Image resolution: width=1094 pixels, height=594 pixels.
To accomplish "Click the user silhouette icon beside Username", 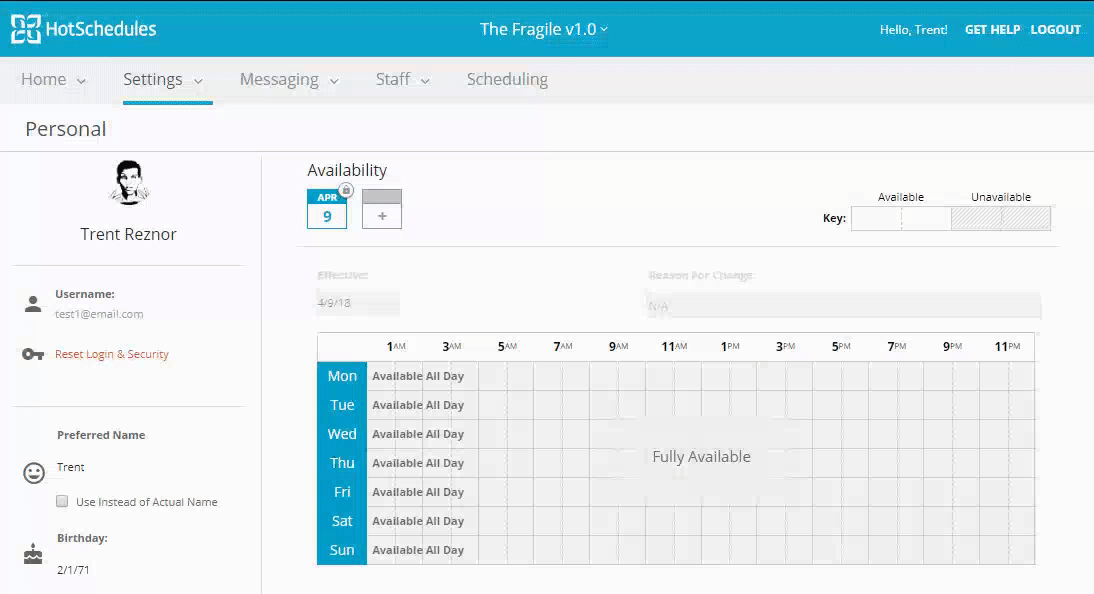I will pos(33,304).
